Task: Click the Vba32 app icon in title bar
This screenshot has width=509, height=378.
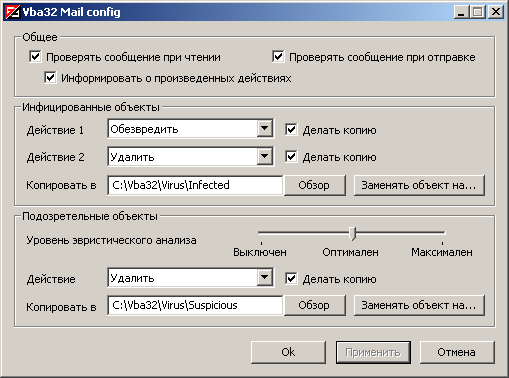Action: pos(13,12)
